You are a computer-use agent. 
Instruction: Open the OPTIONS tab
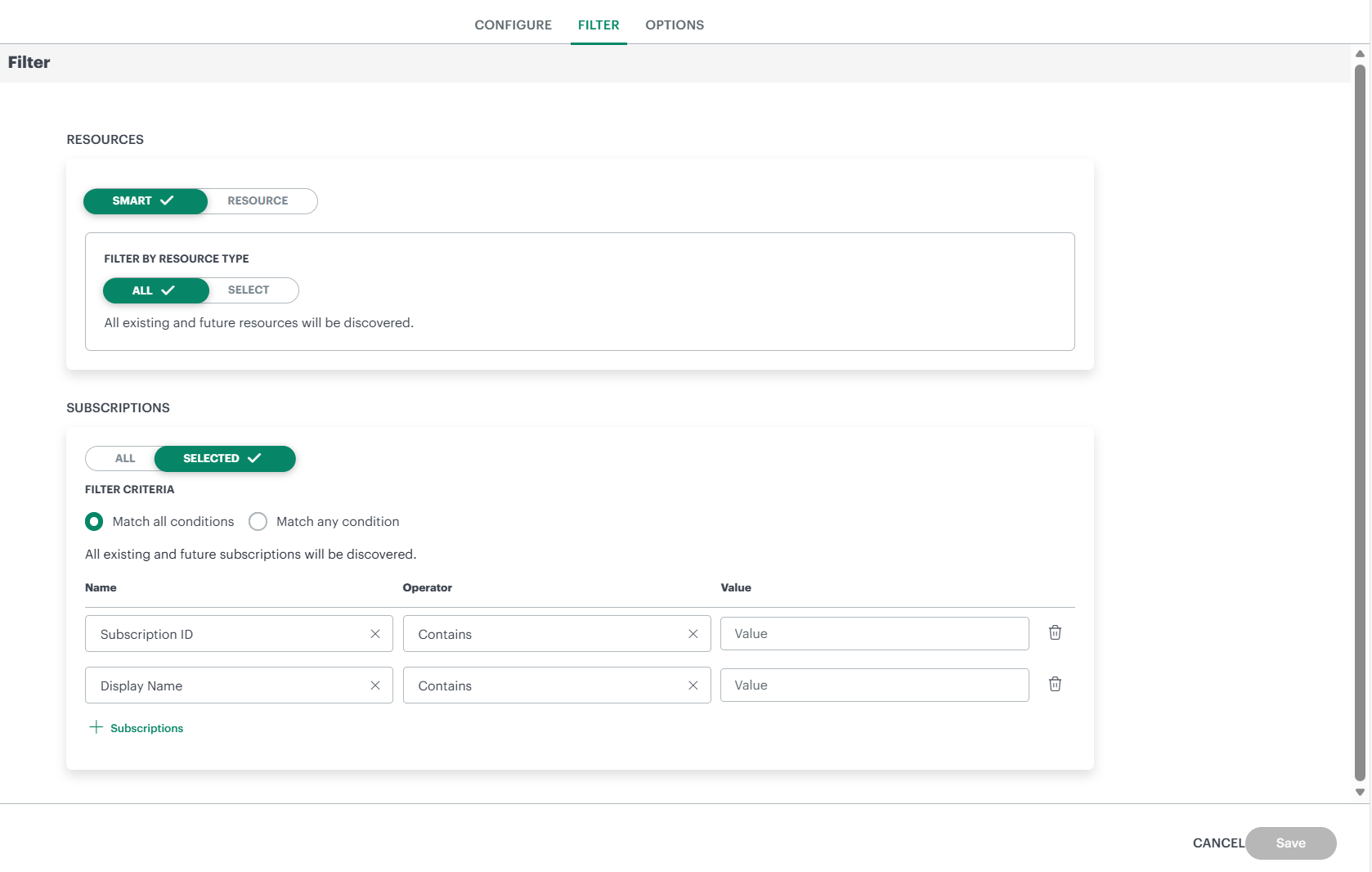[x=674, y=25]
